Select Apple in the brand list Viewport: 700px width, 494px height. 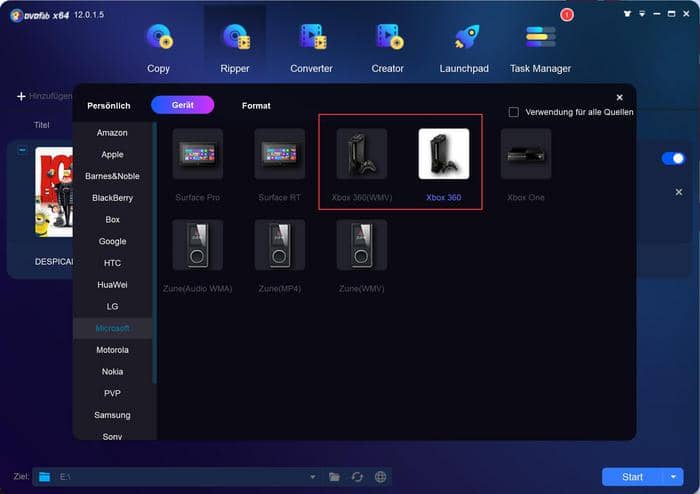click(x=112, y=154)
